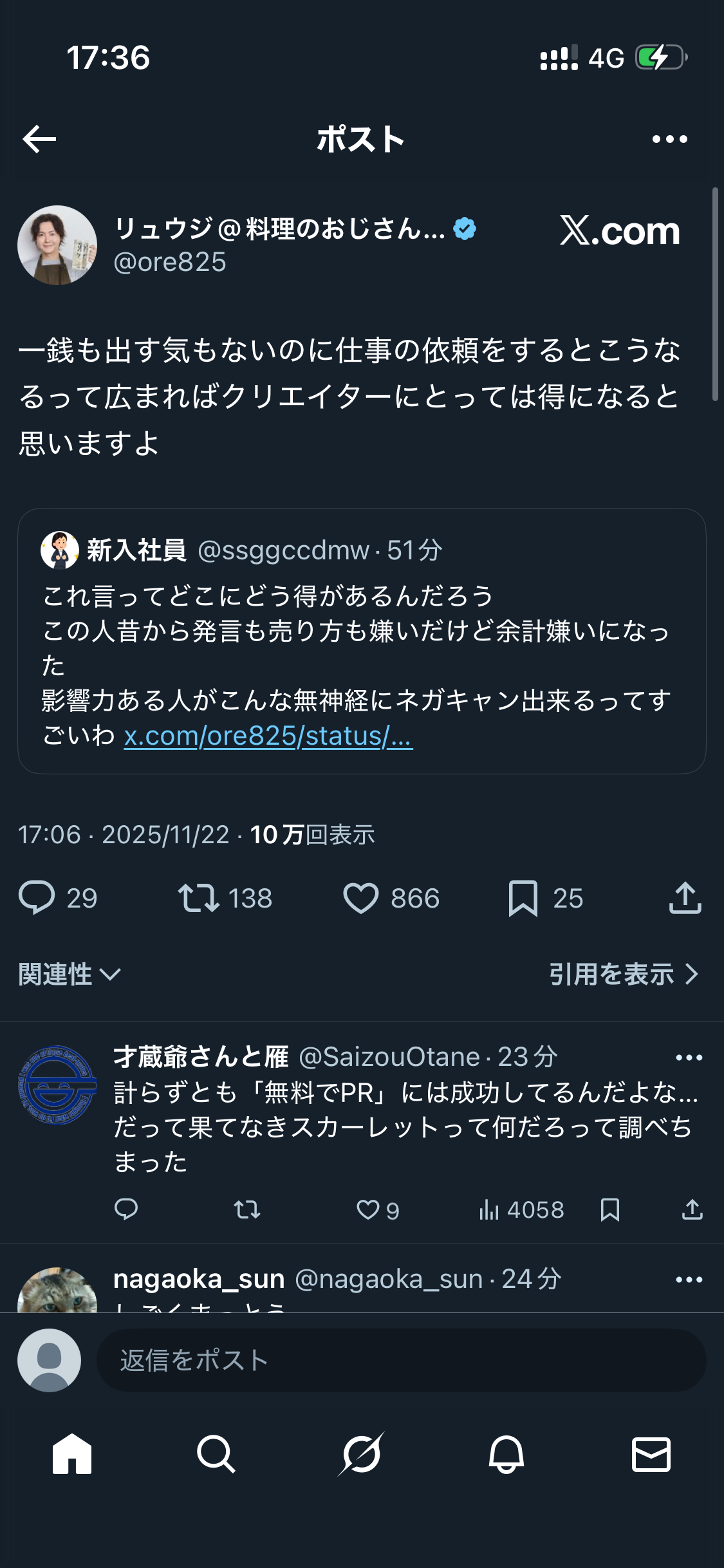
Task: Go to the Home tab
Action: pos(72,1454)
